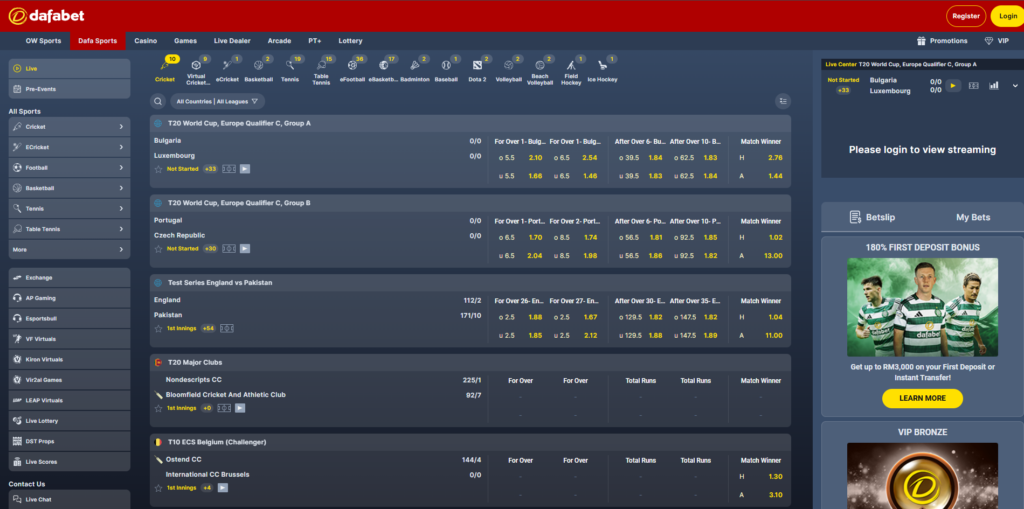This screenshot has height=509, width=1024.
Task: Select the Badminton icon
Action: 415,71
